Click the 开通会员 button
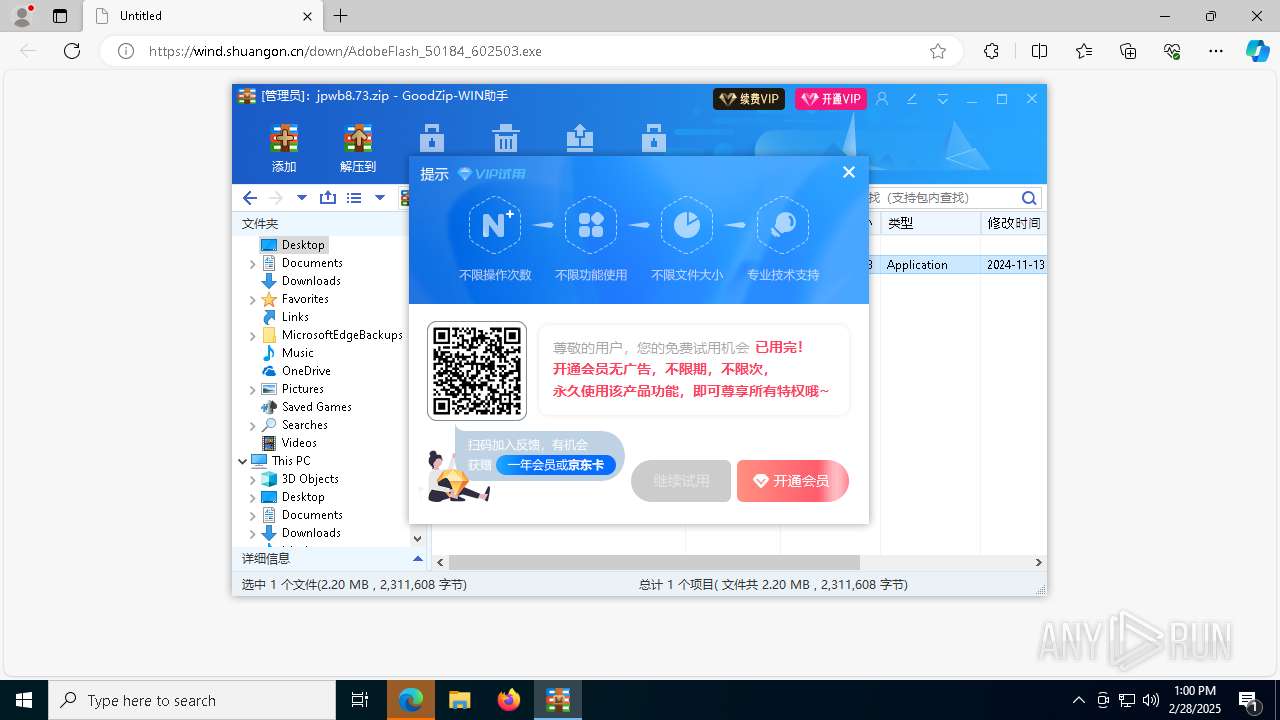1280x720 pixels. coord(793,481)
